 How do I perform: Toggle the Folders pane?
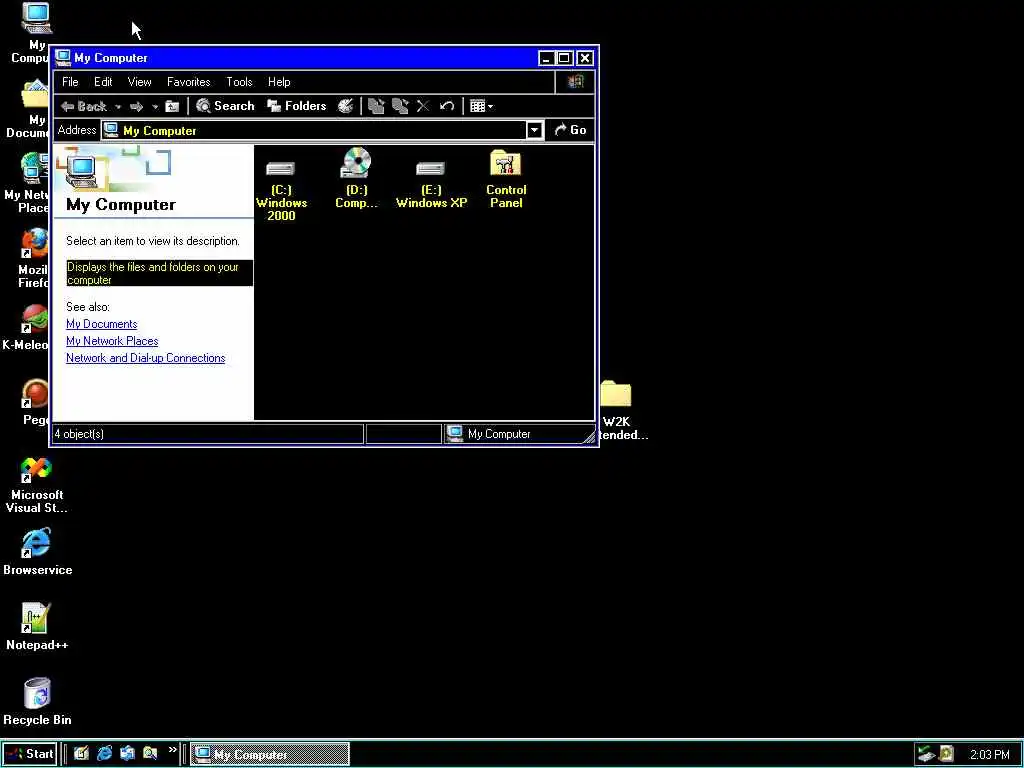click(297, 106)
